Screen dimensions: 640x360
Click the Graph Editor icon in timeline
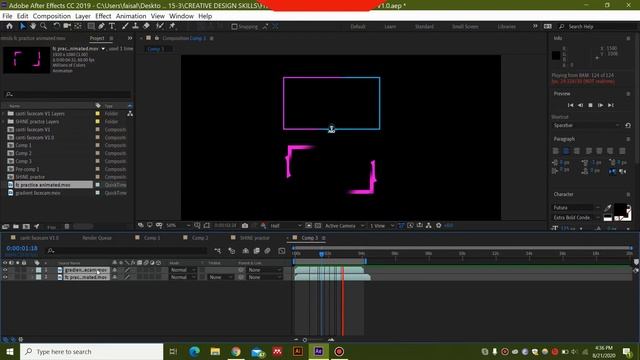tap(282, 251)
